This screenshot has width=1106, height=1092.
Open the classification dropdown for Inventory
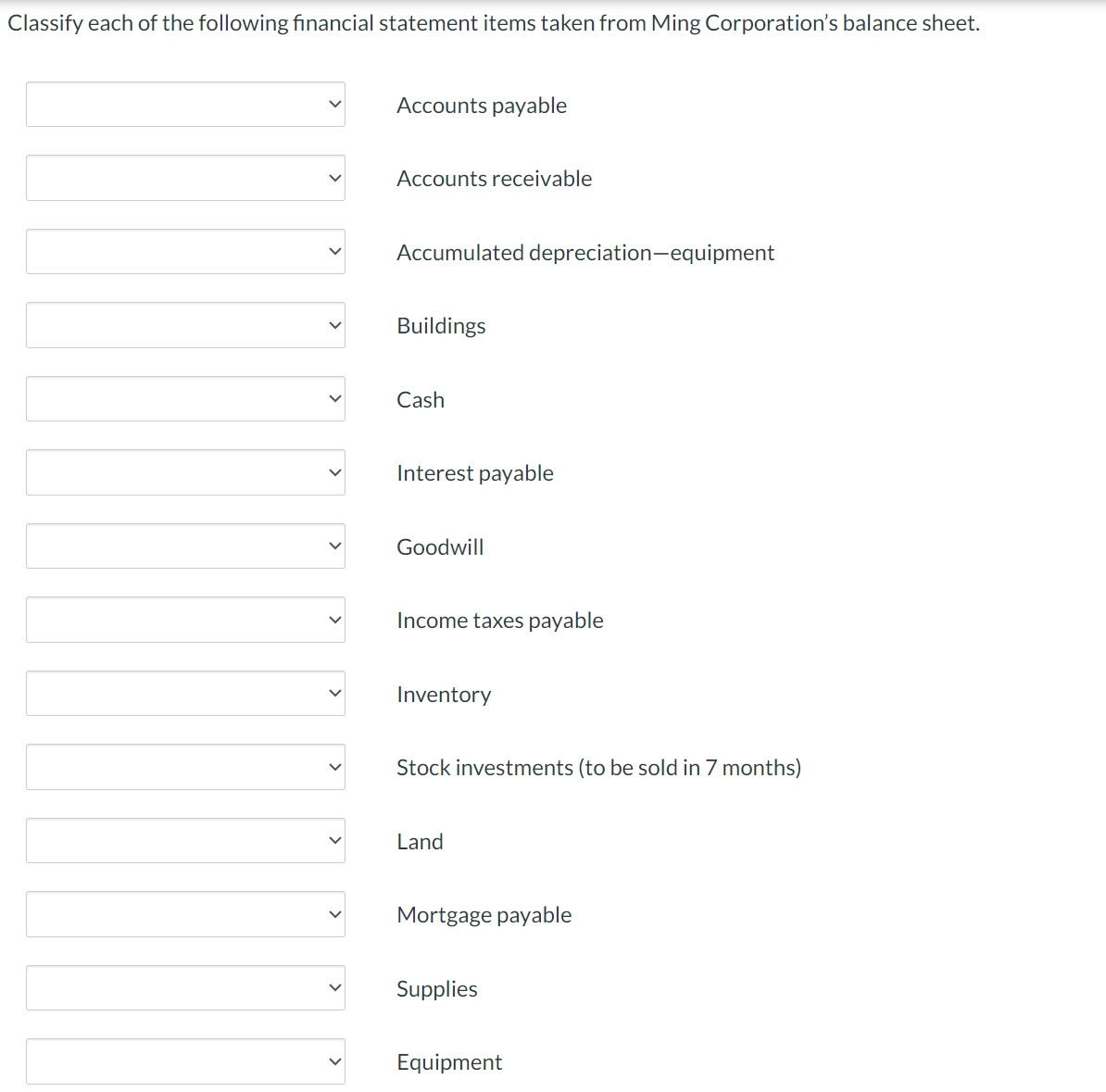coord(184,693)
